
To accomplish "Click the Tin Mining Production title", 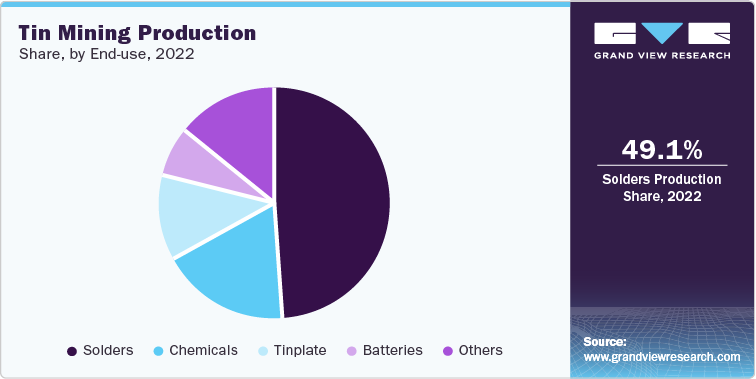I will pos(137,33).
